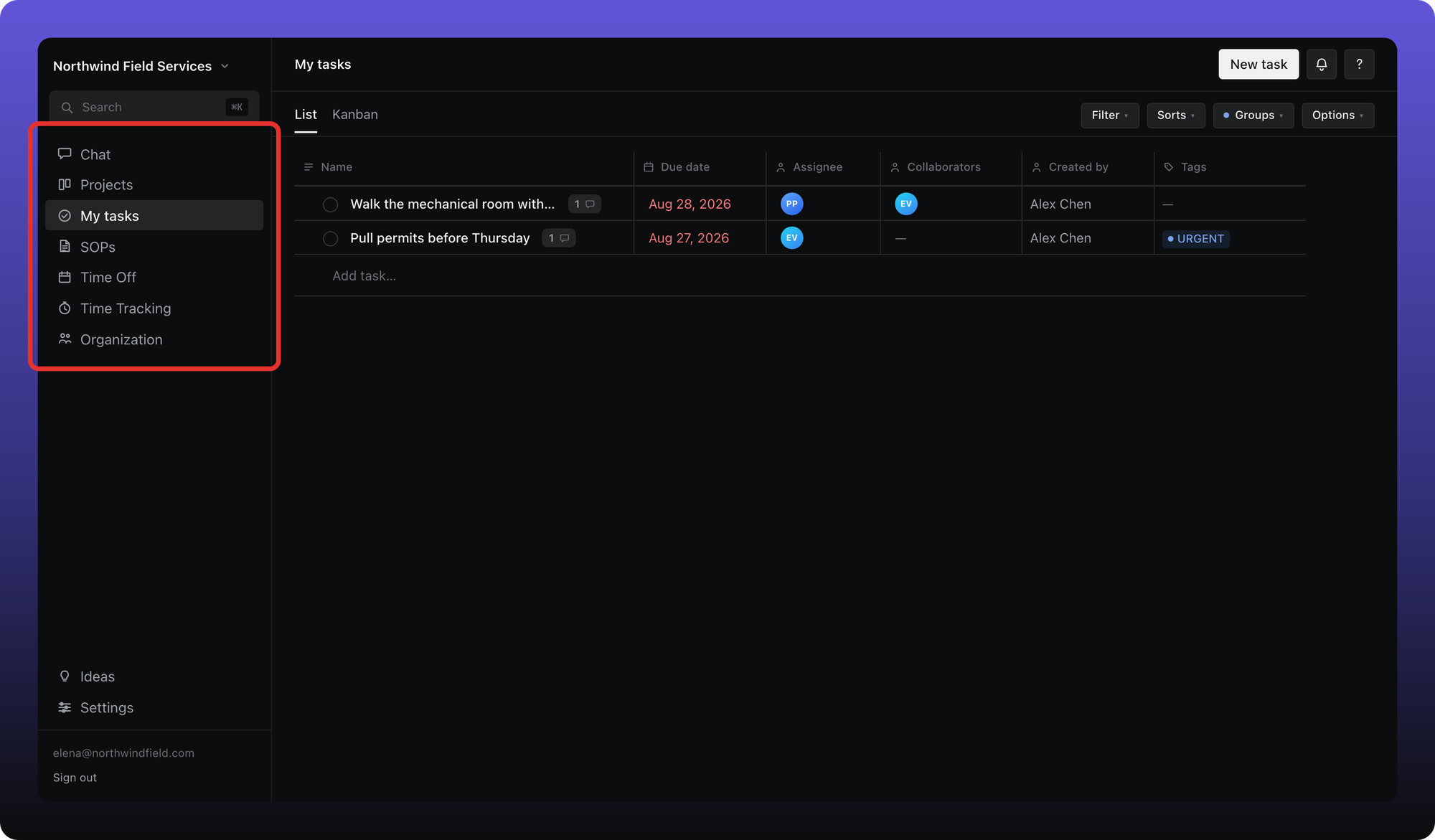Click the search magnifier icon

[x=67, y=108]
